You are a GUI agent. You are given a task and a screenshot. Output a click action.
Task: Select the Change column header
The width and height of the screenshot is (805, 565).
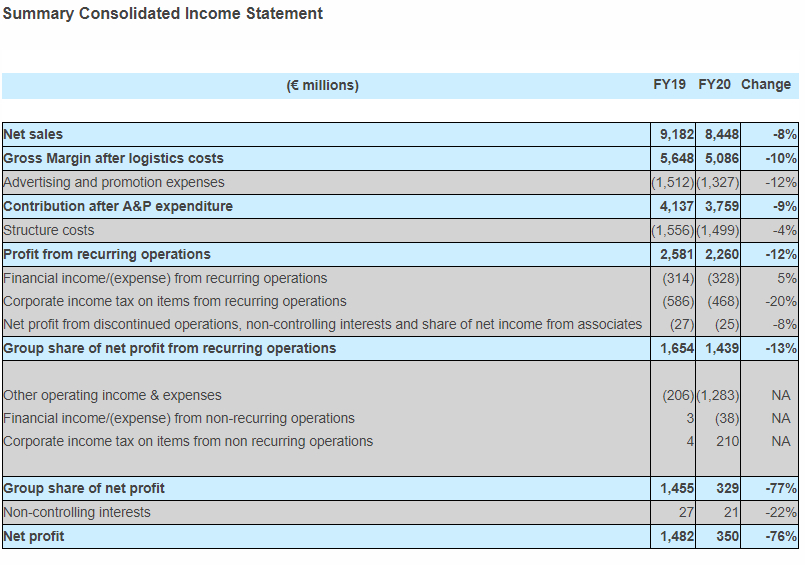[766, 85]
